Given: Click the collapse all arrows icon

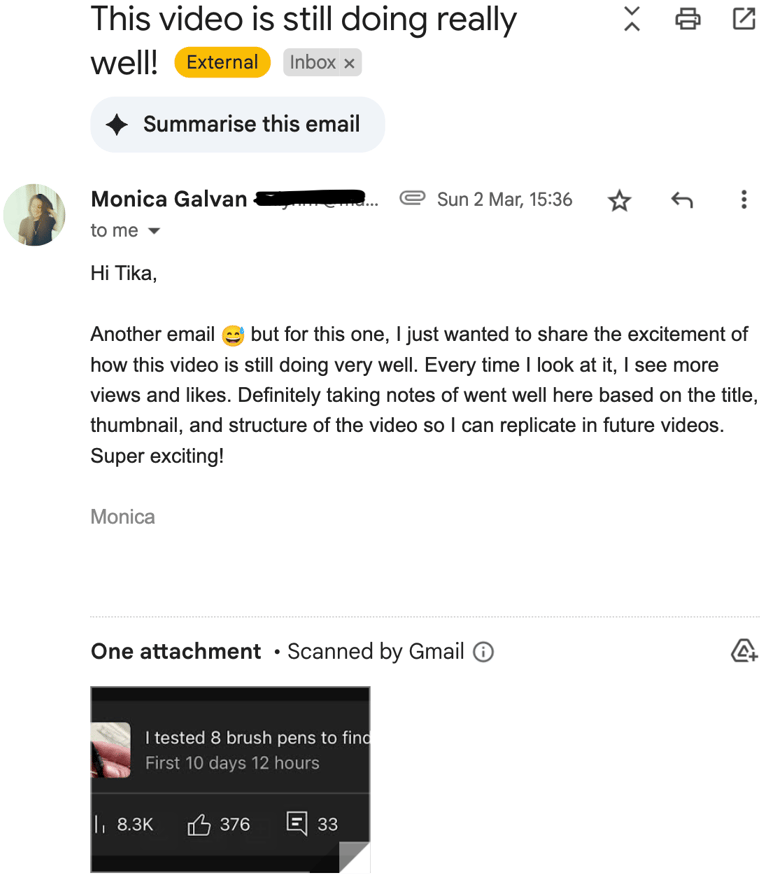Looking at the screenshot, I should (x=632, y=19).
